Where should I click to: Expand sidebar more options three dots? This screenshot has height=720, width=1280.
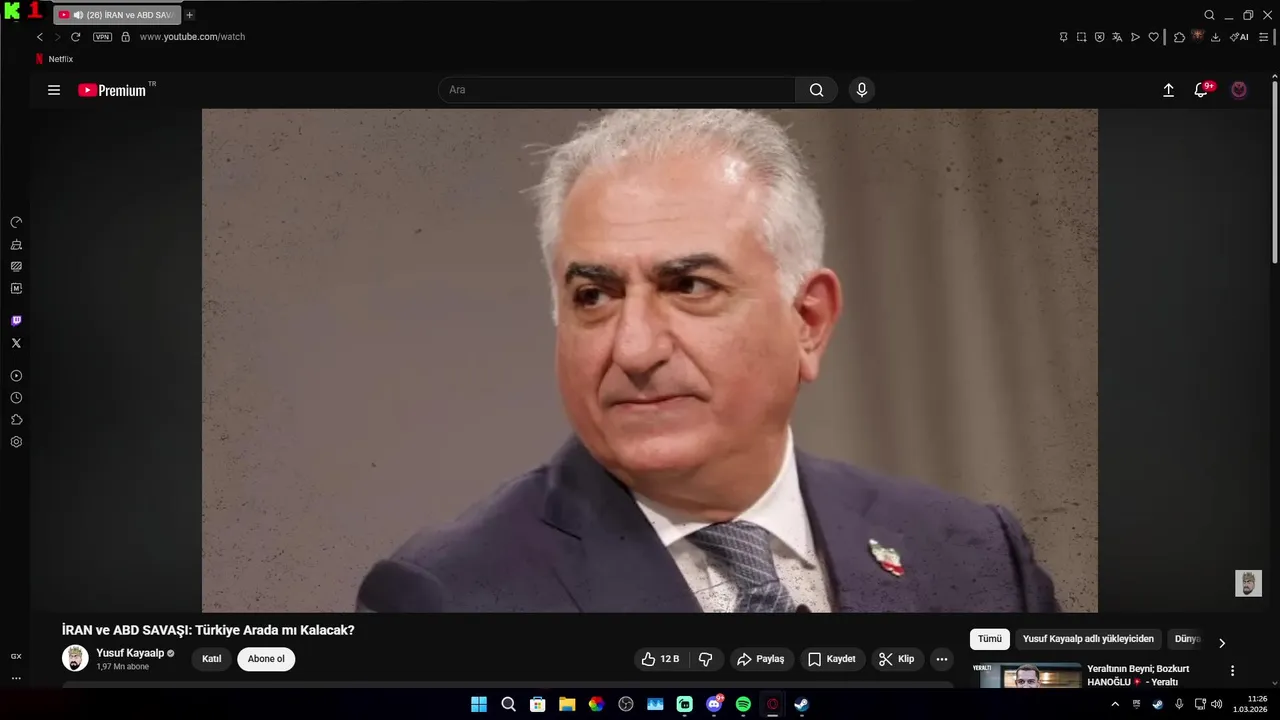(16, 678)
